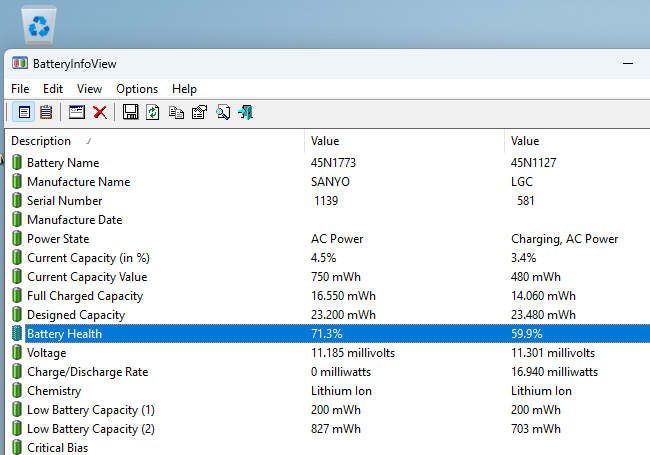Click the 11.185 millivolts value
This screenshot has height=455, width=650.
pyautogui.click(x=353, y=353)
